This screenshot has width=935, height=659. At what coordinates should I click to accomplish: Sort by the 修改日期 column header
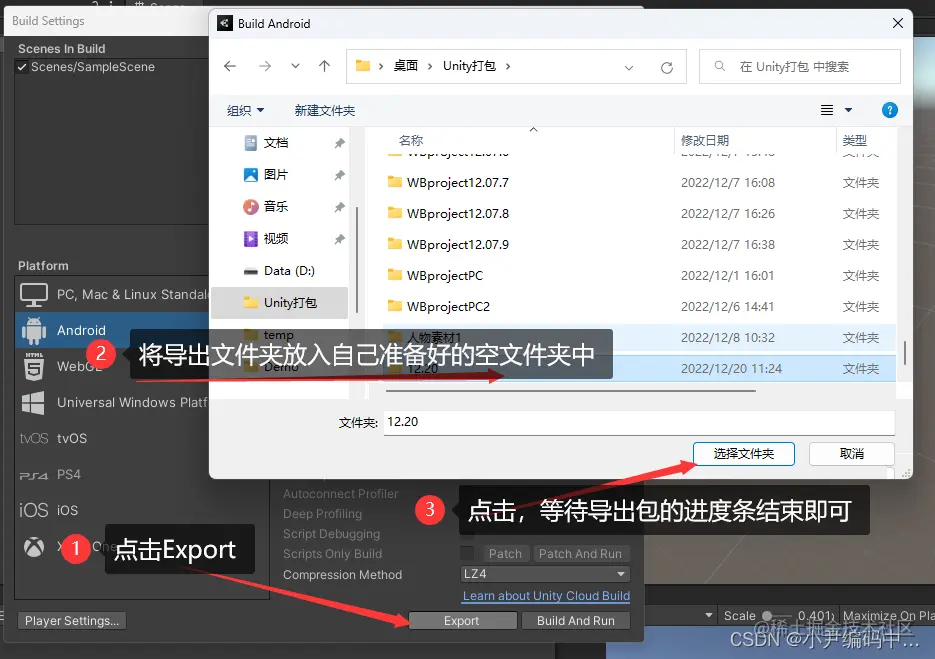705,141
